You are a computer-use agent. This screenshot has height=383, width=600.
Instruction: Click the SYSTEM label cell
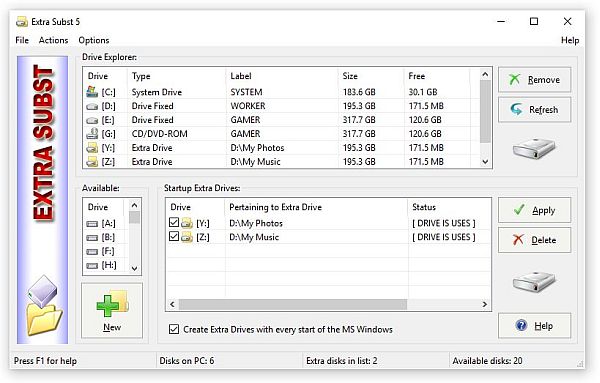click(x=246, y=92)
